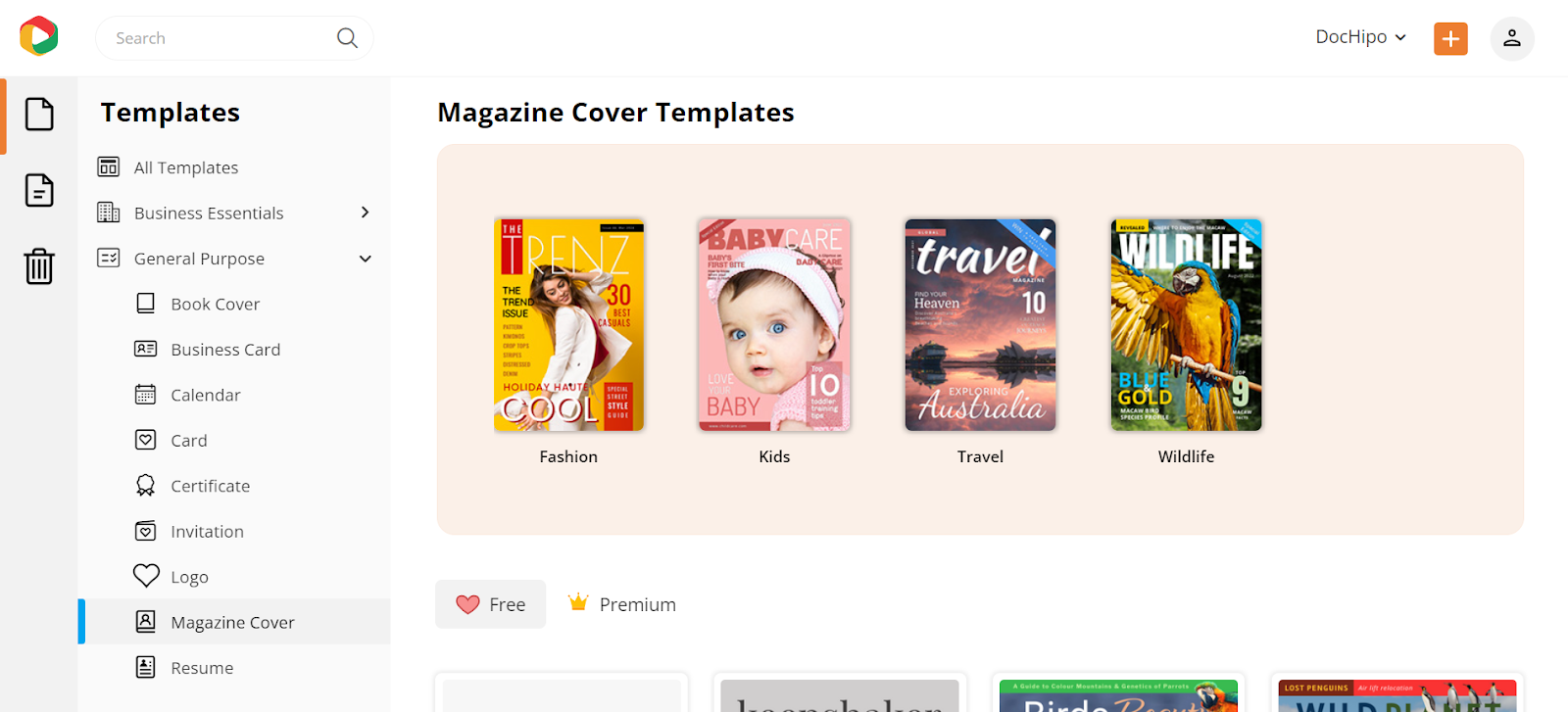This screenshot has width=1568, height=712.
Task: Click the General Purpose category icon
Action: point(109,259)
